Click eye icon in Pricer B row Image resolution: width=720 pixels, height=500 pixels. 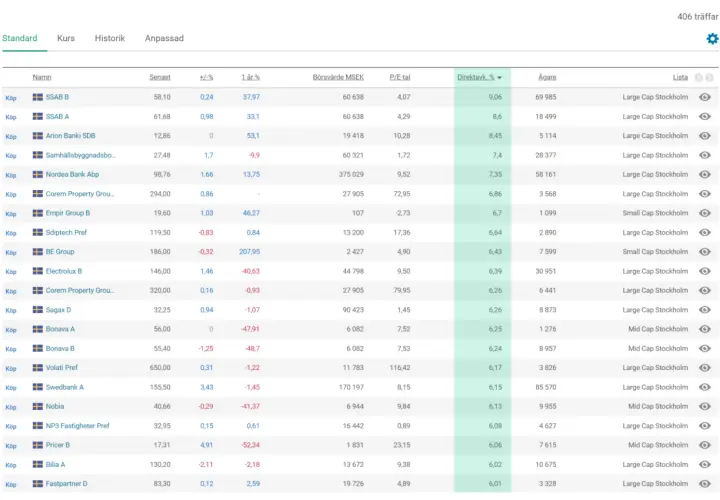[x=705, y=445]
